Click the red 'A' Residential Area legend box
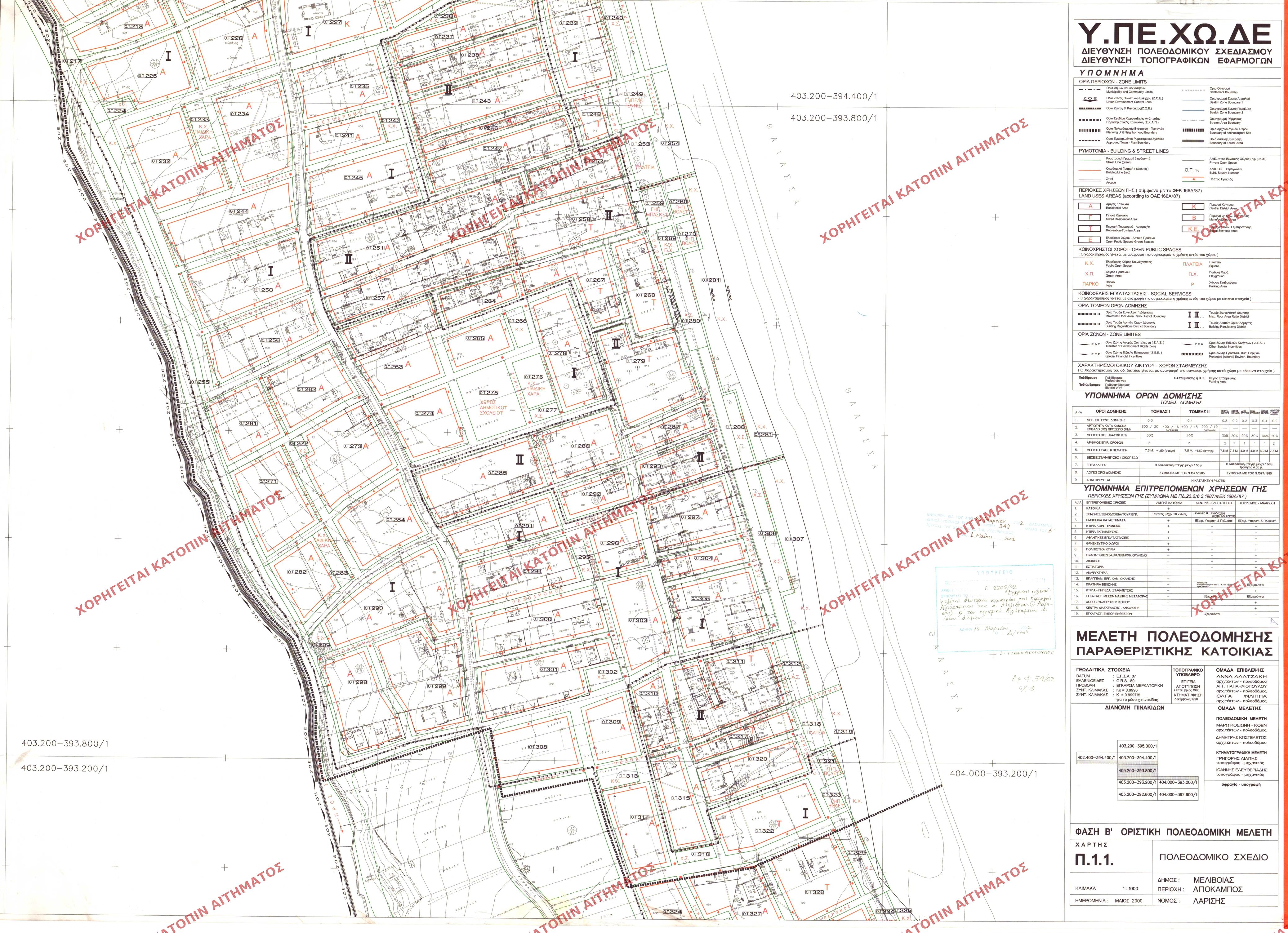This screenshot has width=1288, height=933. [x=1090, y=207]
